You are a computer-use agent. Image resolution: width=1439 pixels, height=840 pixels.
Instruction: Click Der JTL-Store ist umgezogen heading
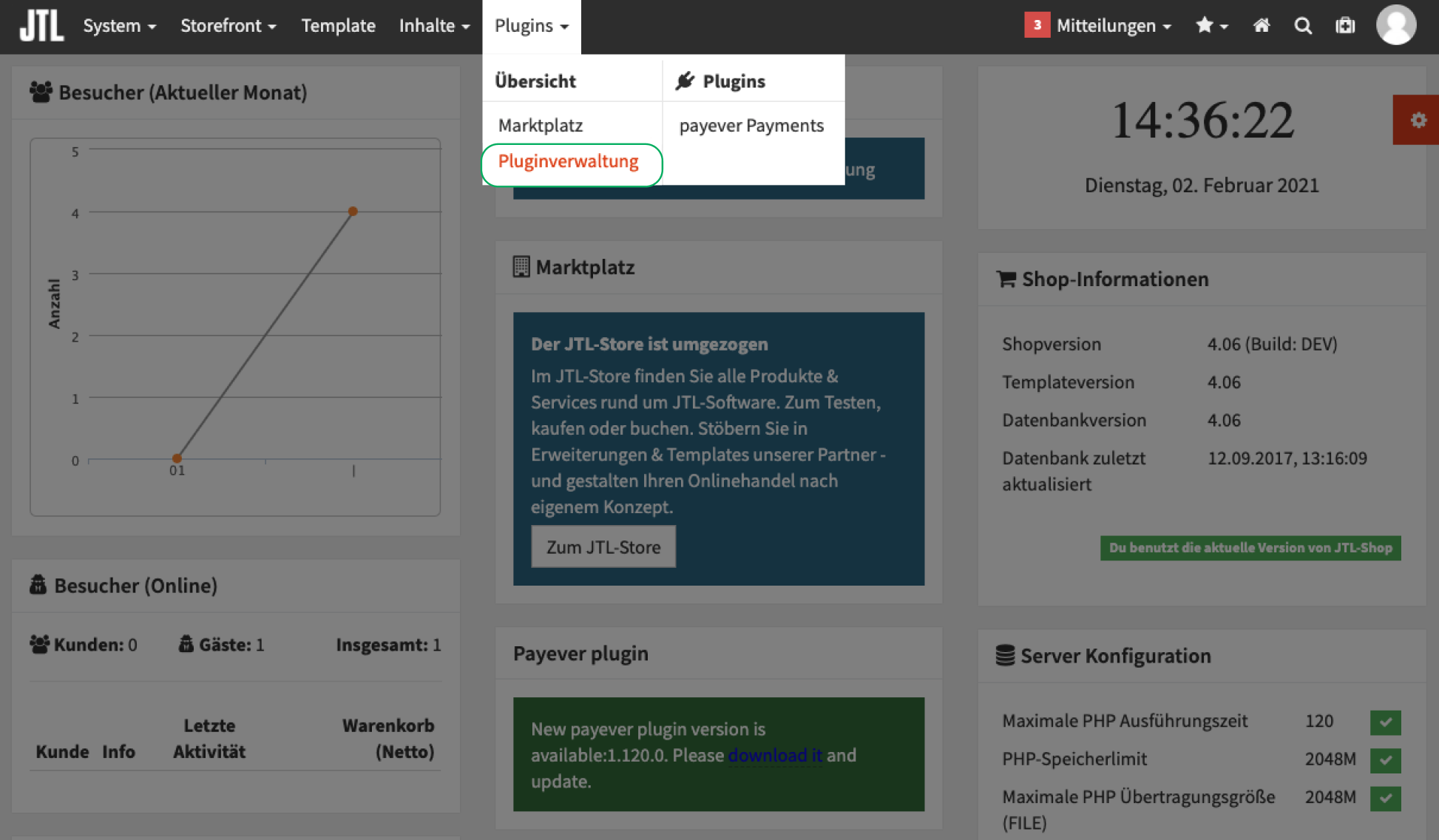coord(649,344)
